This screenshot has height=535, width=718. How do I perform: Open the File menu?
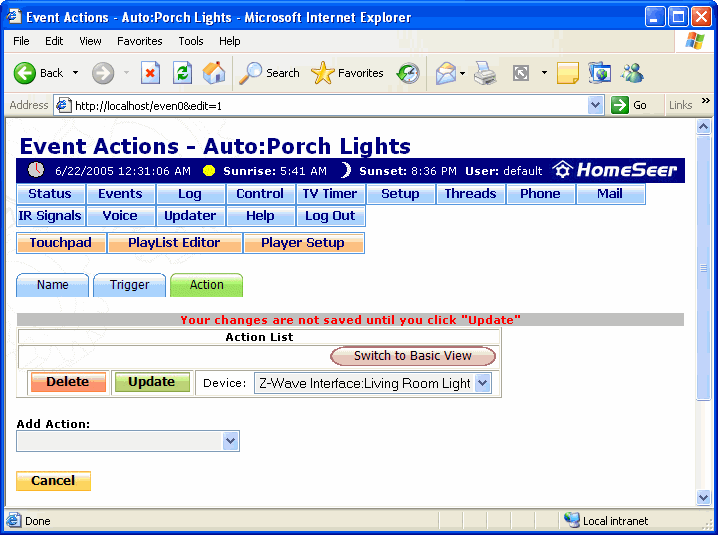(x=21, y=41)
